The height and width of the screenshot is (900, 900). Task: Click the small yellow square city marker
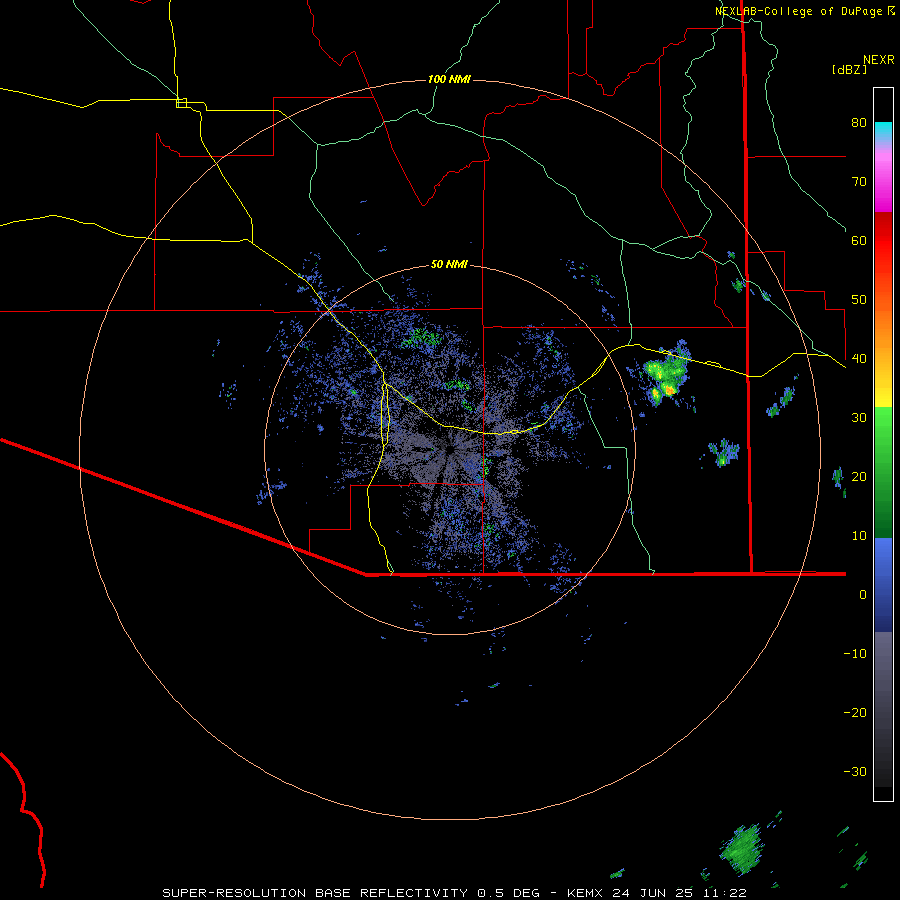click(181, 103)
